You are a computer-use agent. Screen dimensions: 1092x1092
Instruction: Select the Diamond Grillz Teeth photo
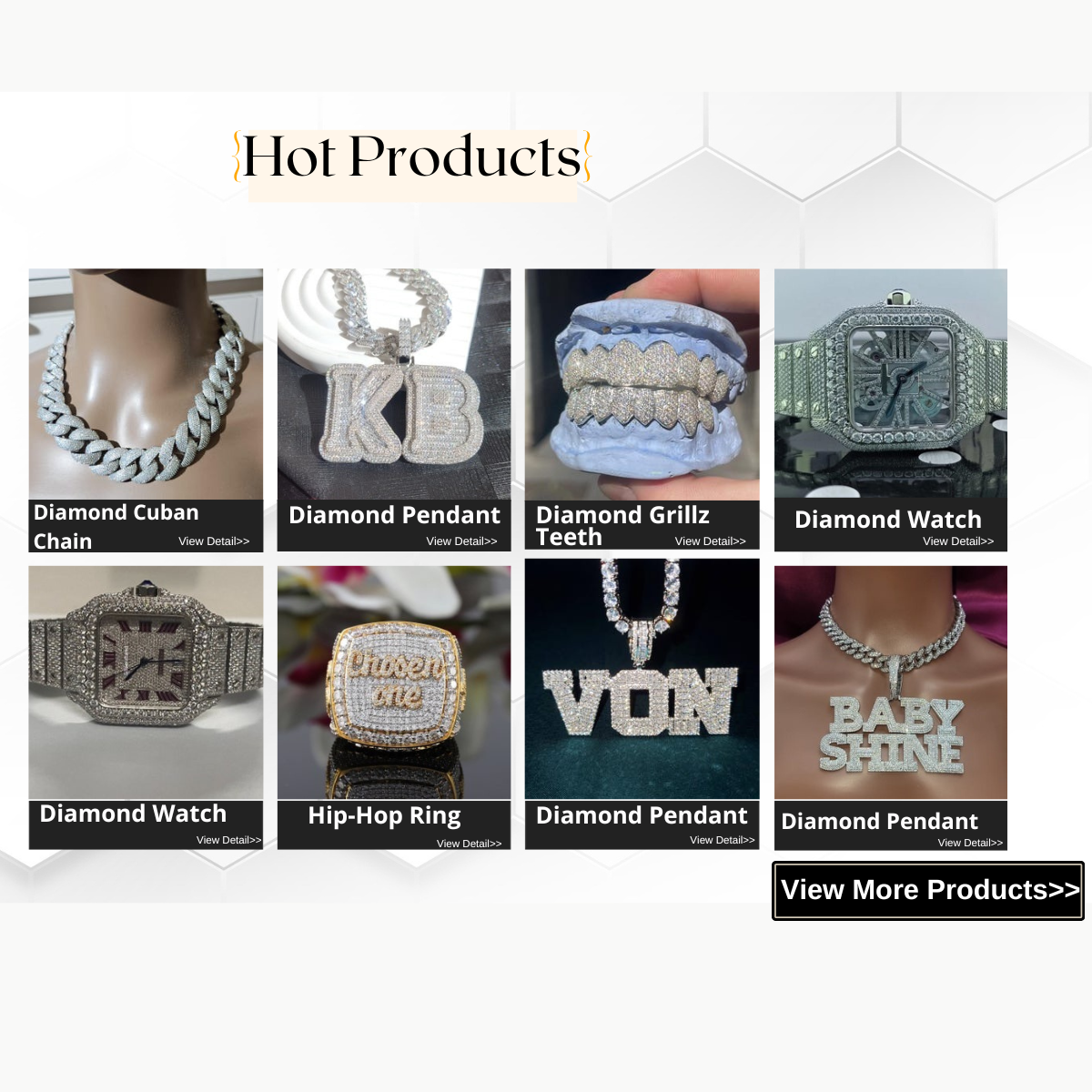pyautogui.click(x=642, y=383)
